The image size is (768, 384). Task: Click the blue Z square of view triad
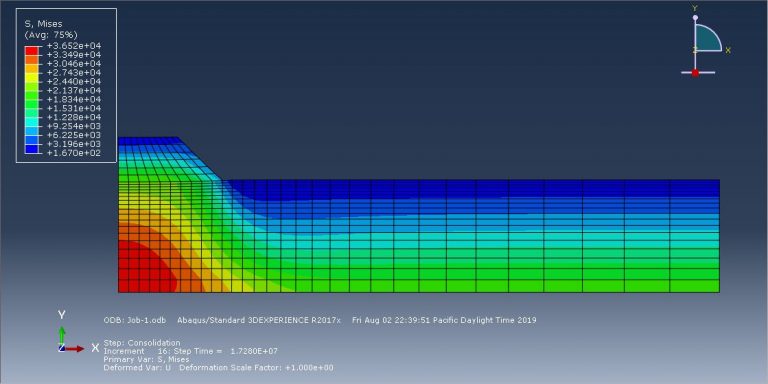[x=62, y=348]
